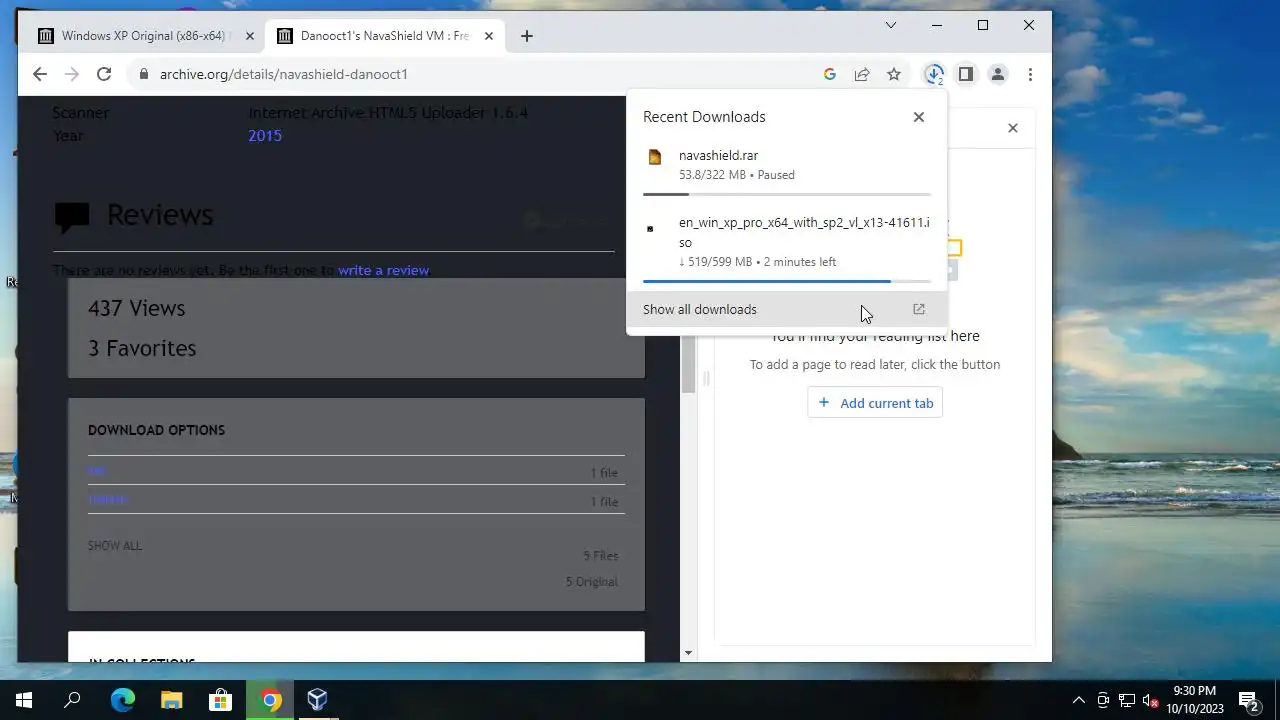This screenshot has width=1280, height=720.
Task: Click the Google icon in address bar
Action: click(829, 74)
